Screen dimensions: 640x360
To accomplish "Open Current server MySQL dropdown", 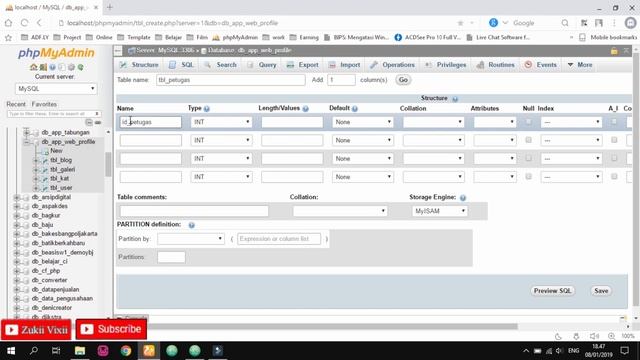I will (x=56, y=89).
